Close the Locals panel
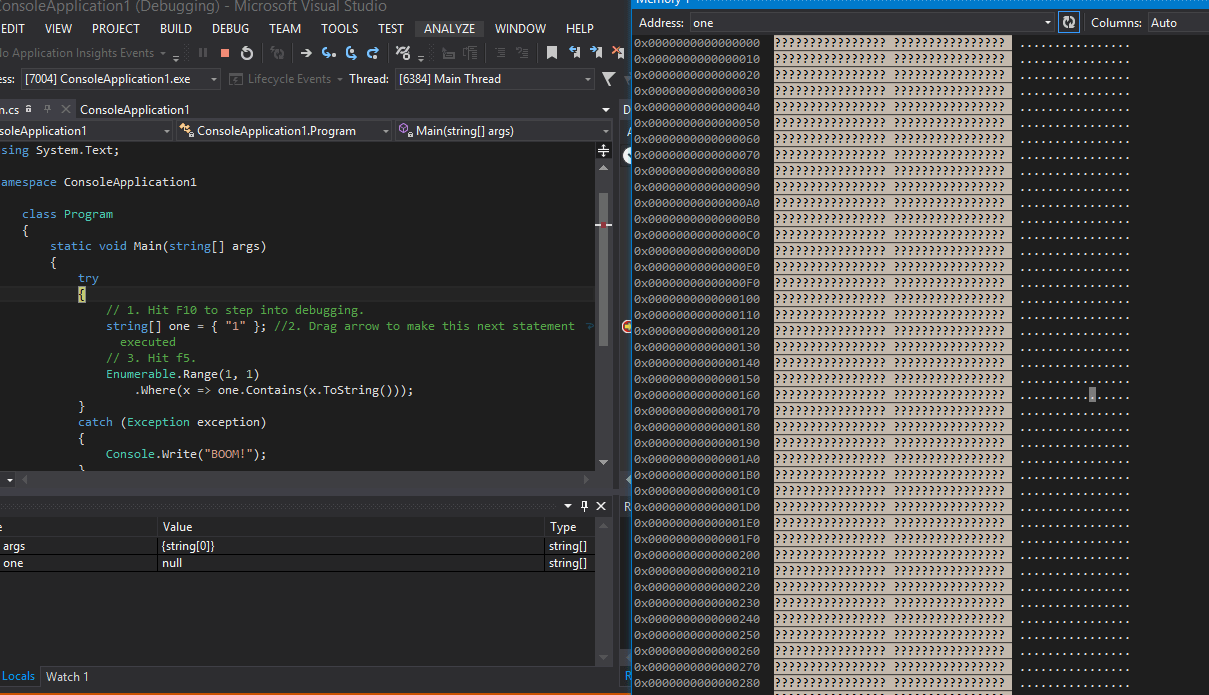 tap(601, 506)
